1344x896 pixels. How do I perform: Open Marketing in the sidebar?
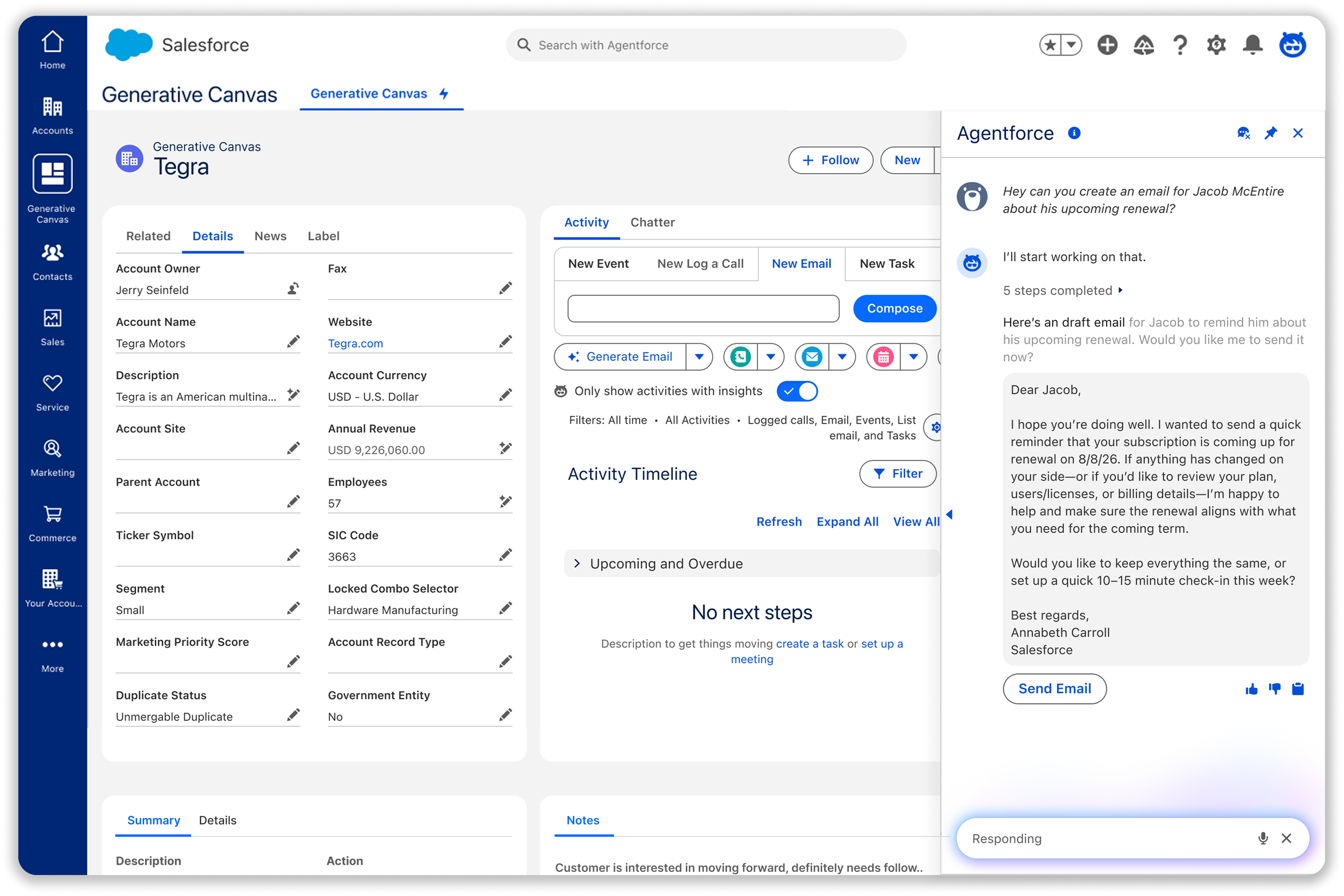tap(52, 458)
